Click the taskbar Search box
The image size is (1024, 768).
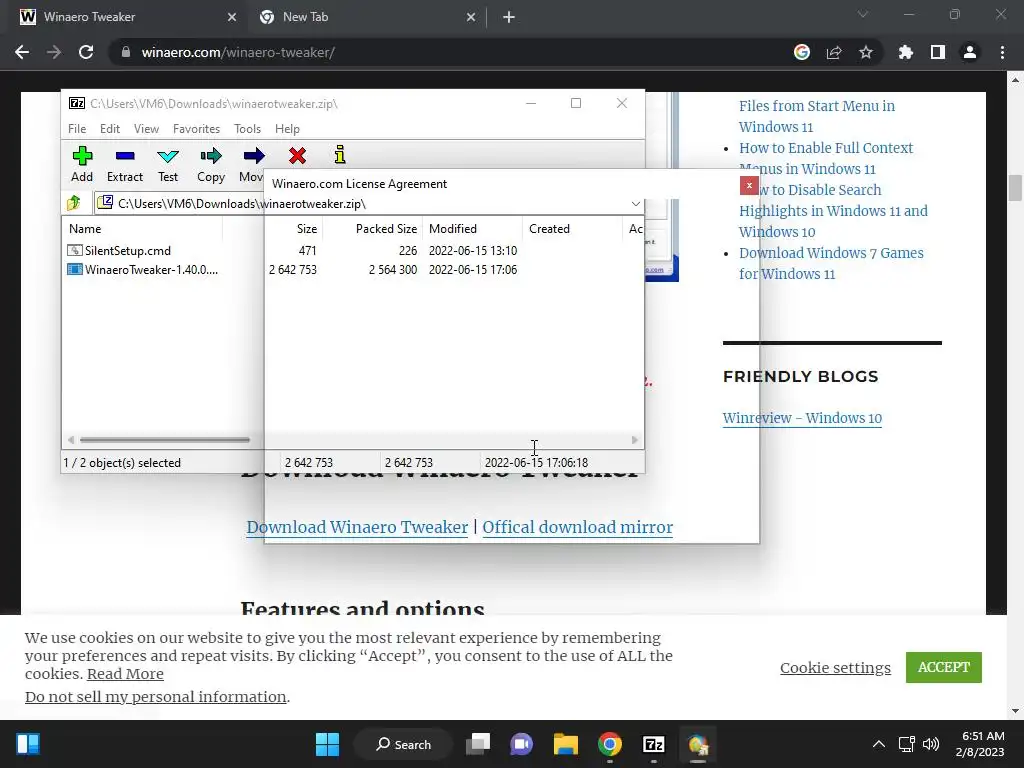403,744
